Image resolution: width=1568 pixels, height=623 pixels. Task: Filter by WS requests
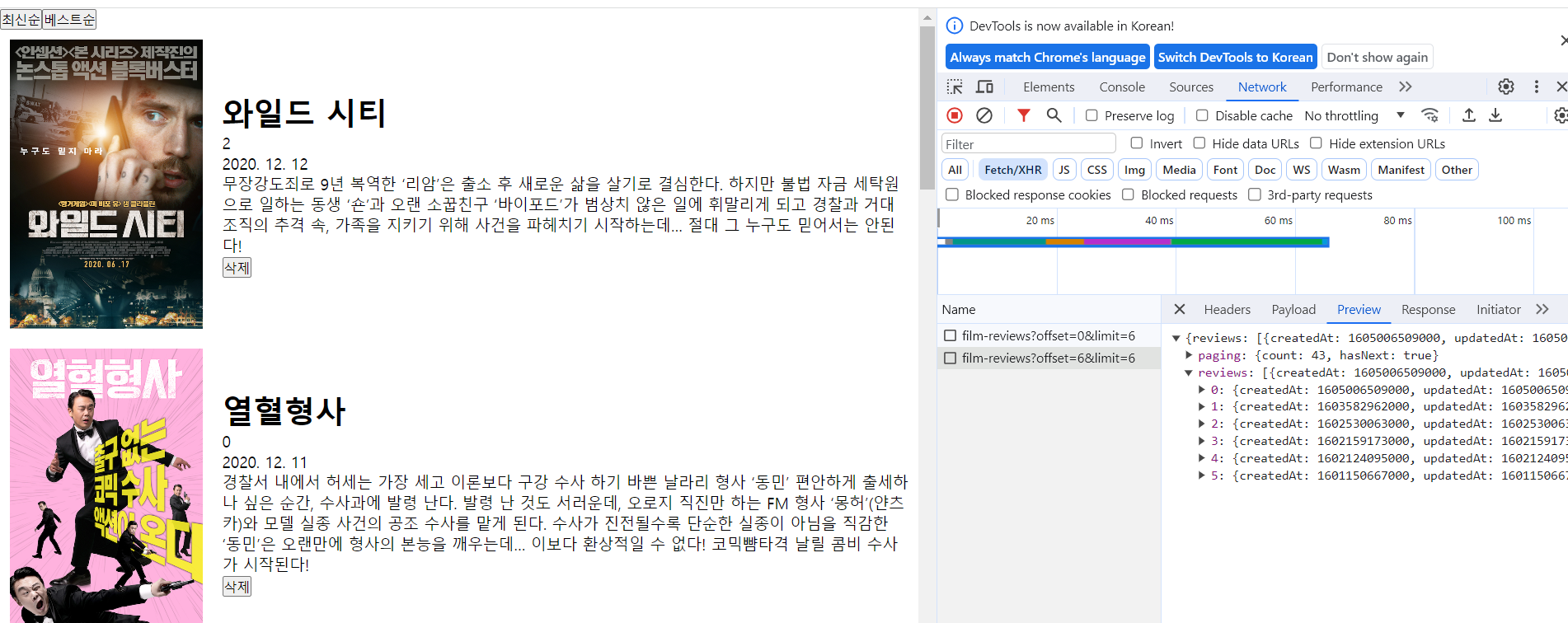(1301, 170)
